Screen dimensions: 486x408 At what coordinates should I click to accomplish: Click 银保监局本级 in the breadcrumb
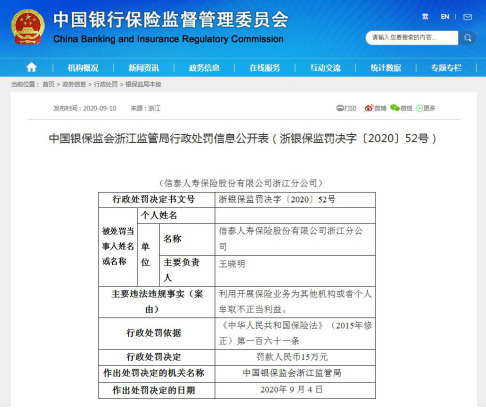(x=143, y=84)
